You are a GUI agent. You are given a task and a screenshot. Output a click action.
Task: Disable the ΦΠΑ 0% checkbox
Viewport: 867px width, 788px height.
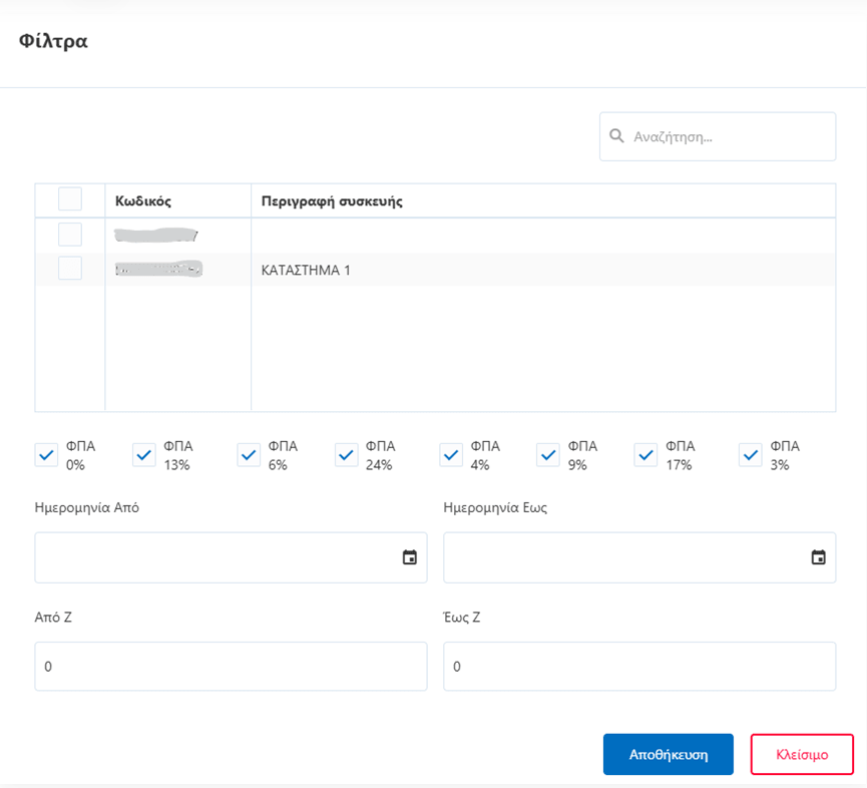click(46, 455)
